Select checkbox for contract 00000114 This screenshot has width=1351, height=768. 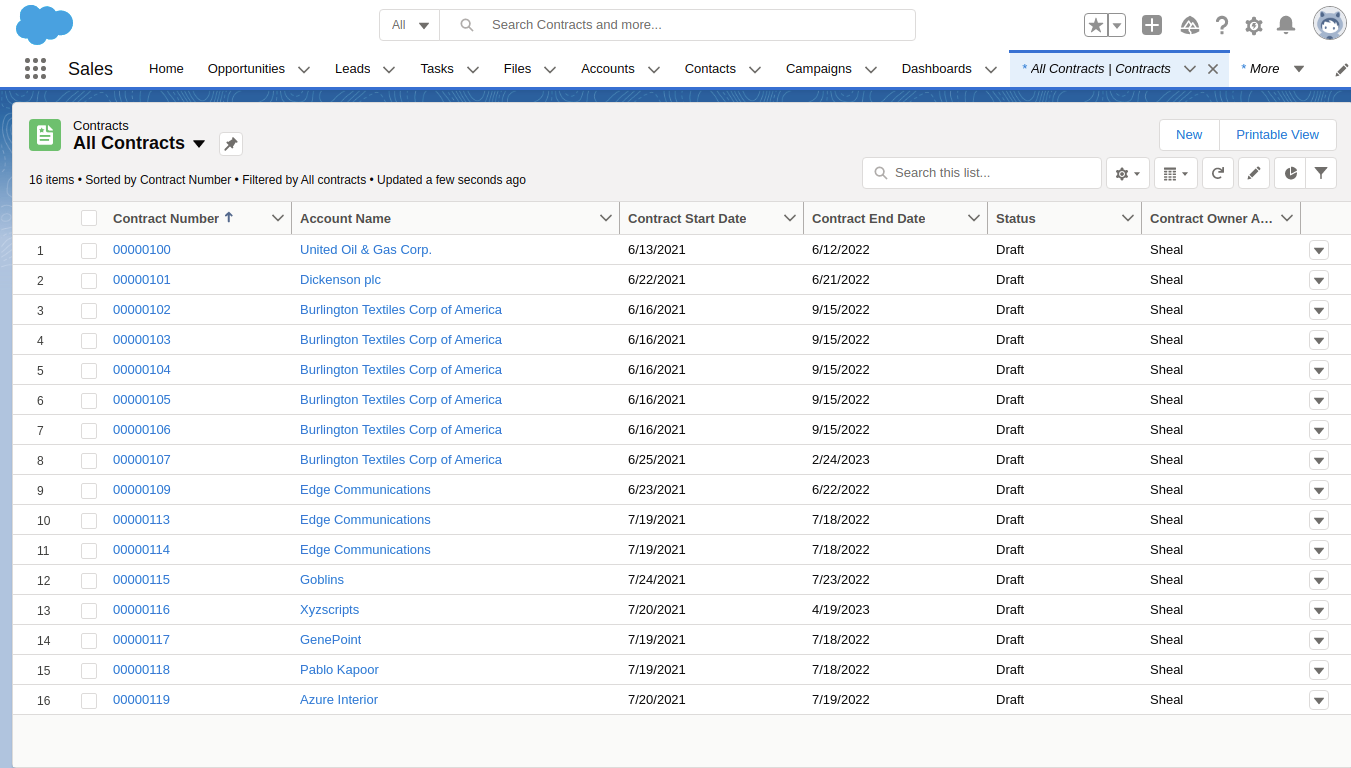point(89,551)
